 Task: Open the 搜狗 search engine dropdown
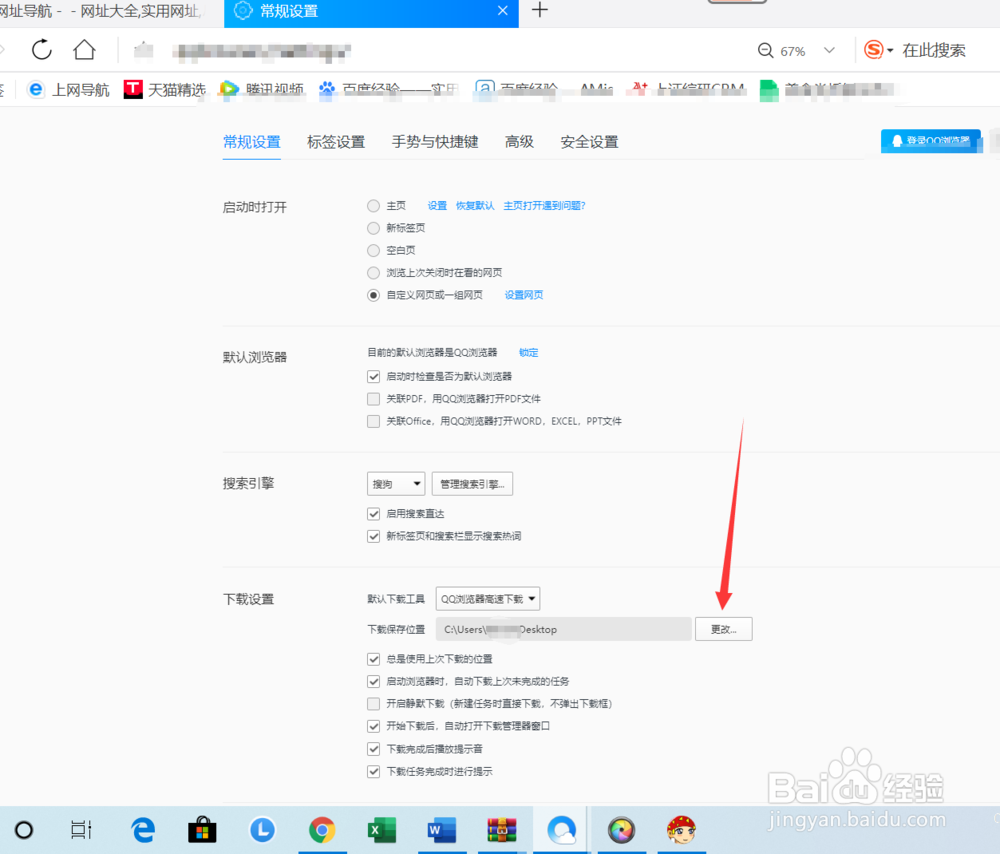(x=396, y=484)
